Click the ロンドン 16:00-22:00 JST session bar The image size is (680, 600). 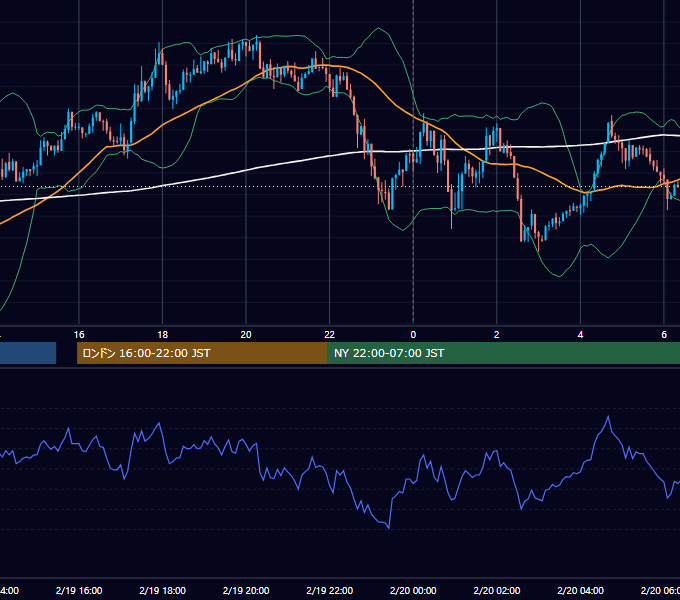(x=202, y=353)
